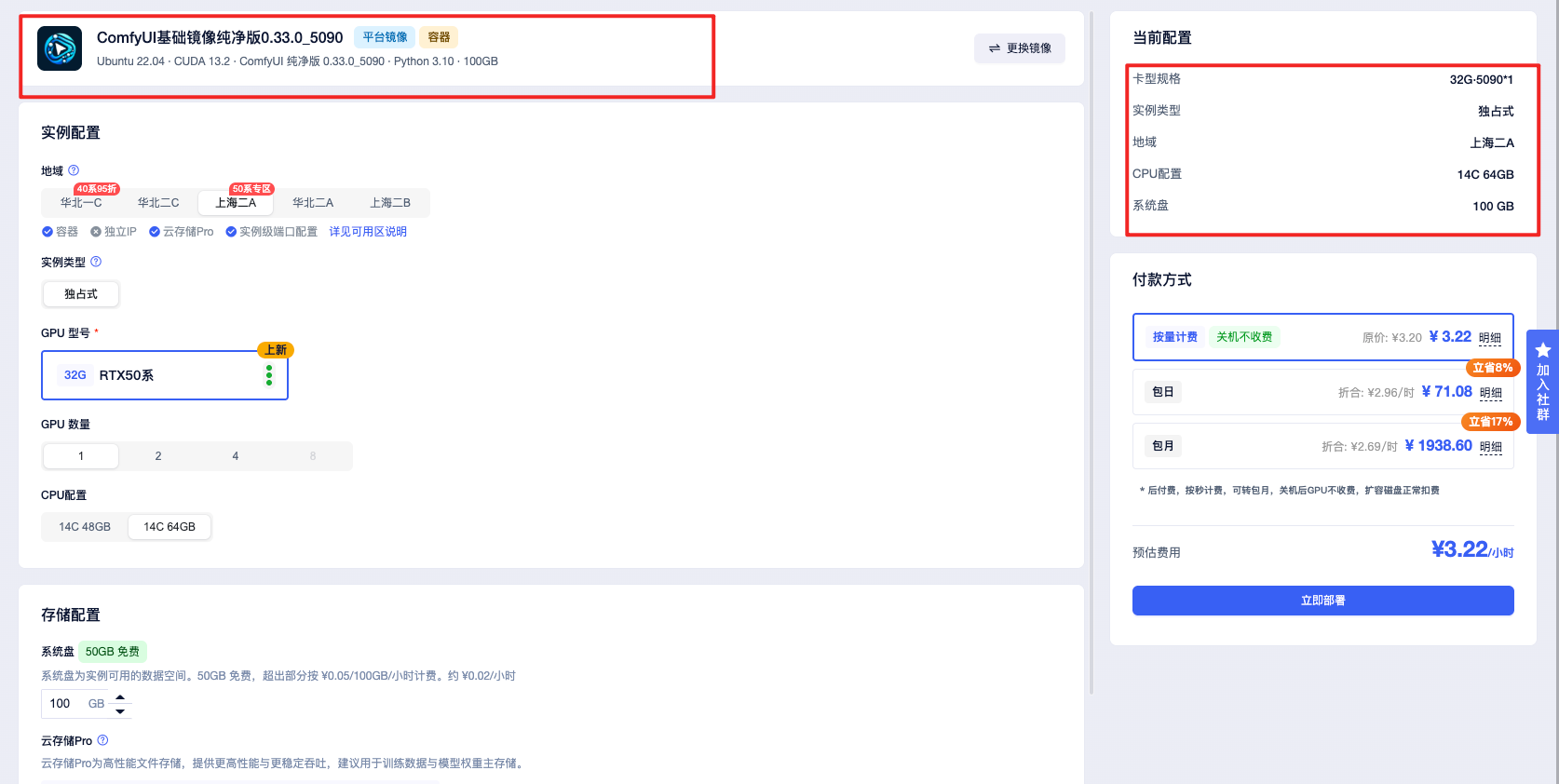
Task: Click the 容器 availability check icon
Action: [x=47, y=232]
